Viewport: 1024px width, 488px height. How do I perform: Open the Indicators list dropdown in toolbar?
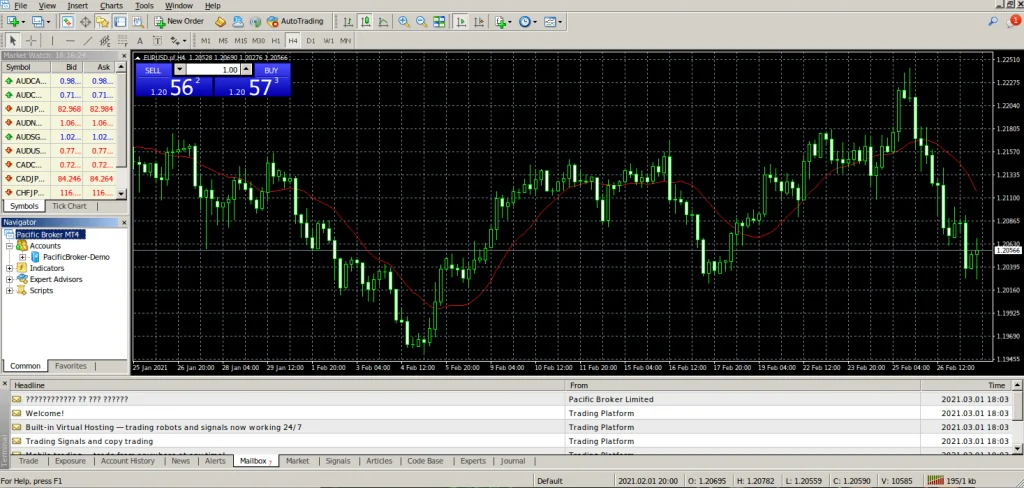504,22
